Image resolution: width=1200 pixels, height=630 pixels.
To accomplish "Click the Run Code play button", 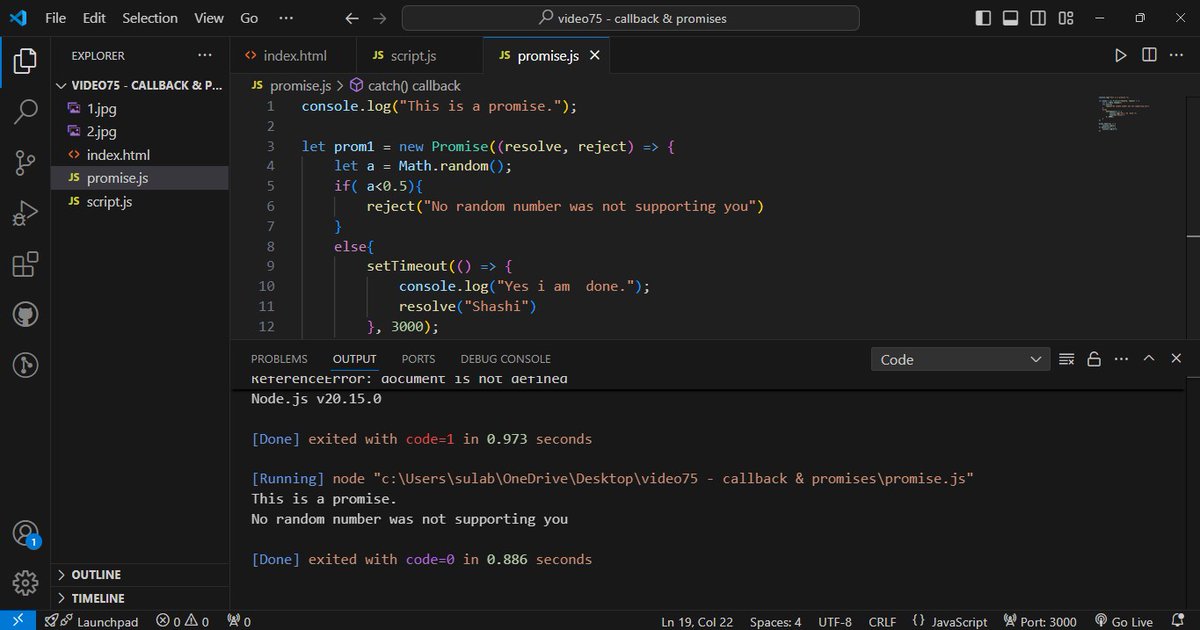I will [1121, 56].
